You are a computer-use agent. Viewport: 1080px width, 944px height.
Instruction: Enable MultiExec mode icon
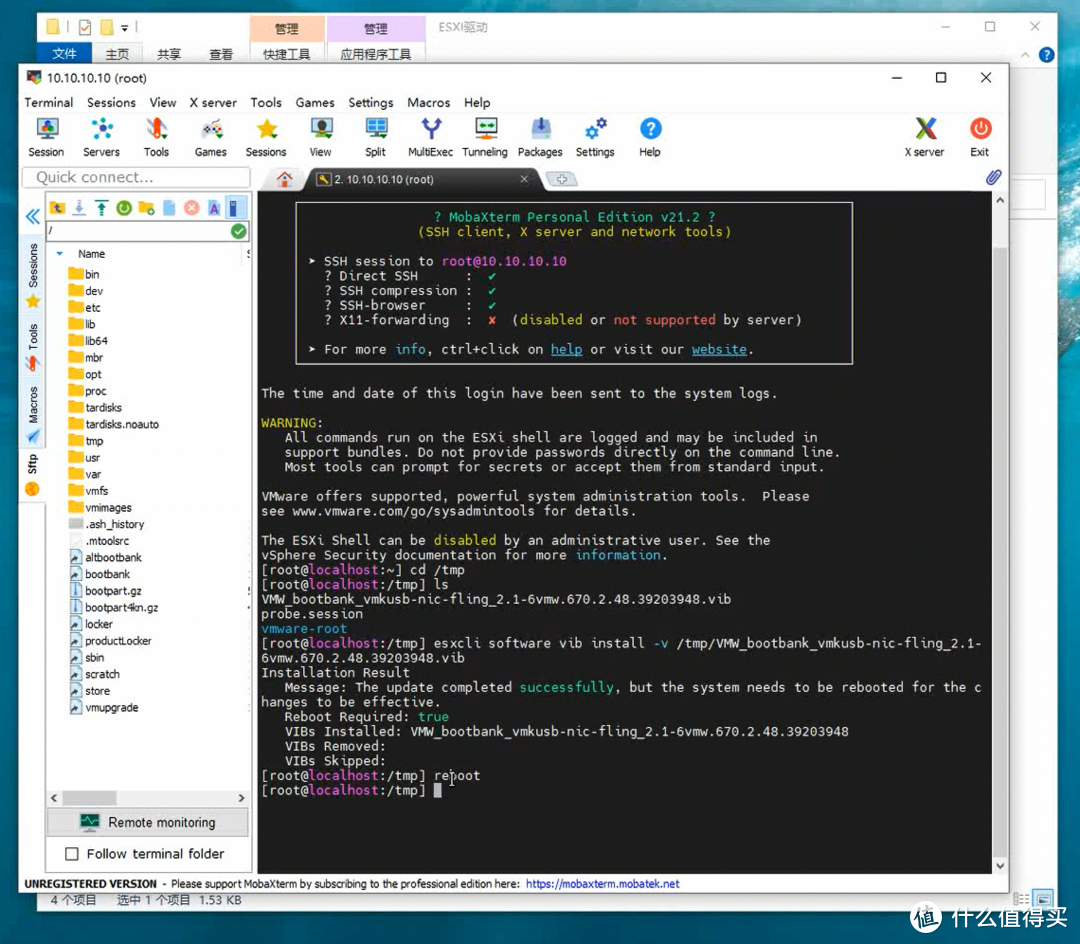(x=430, y=137)
